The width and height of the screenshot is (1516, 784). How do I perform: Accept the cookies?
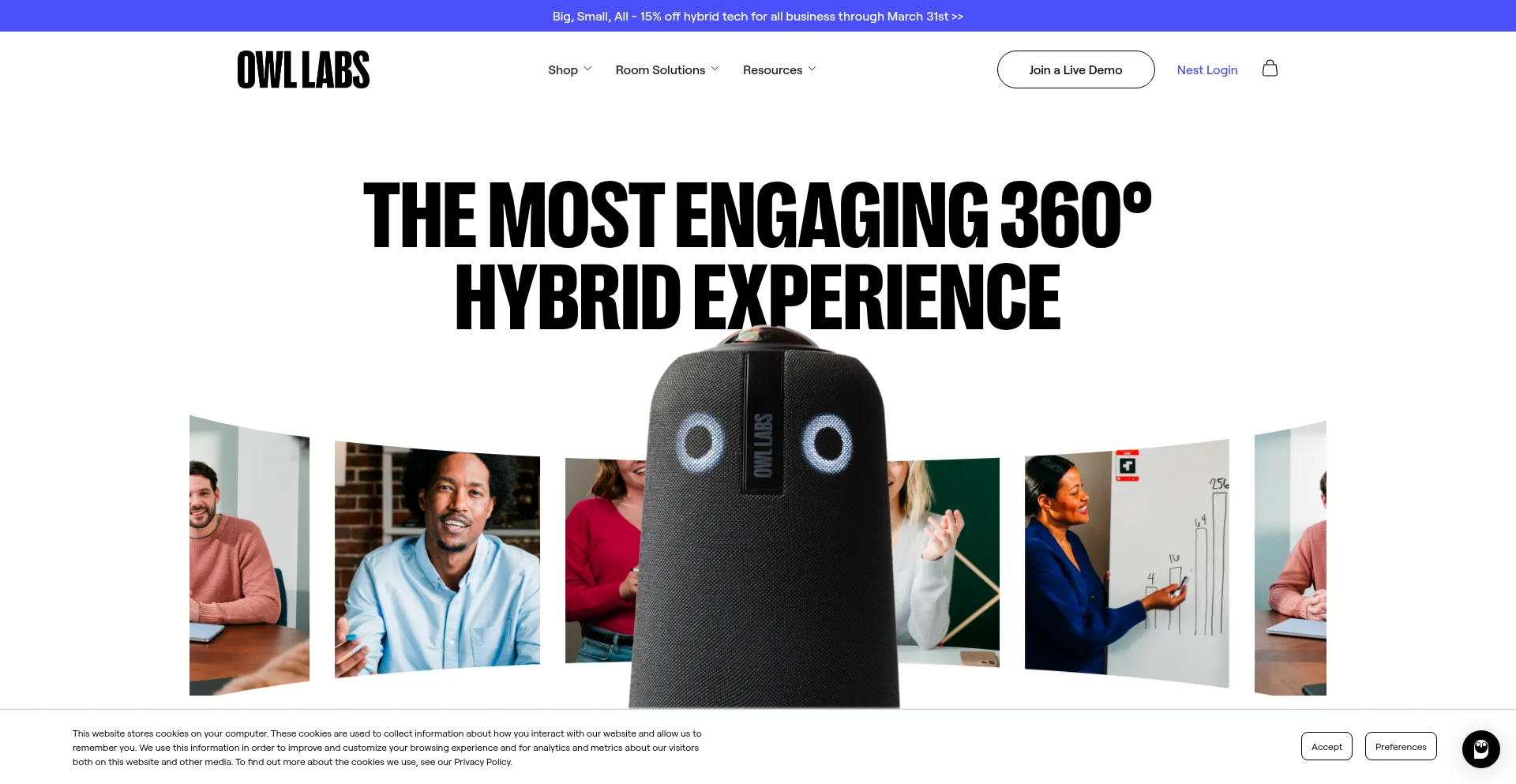coord(1326,746)
